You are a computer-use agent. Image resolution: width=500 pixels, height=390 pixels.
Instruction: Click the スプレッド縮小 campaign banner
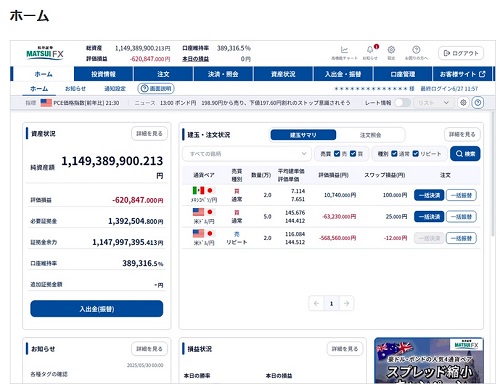(x=429, y=360)
